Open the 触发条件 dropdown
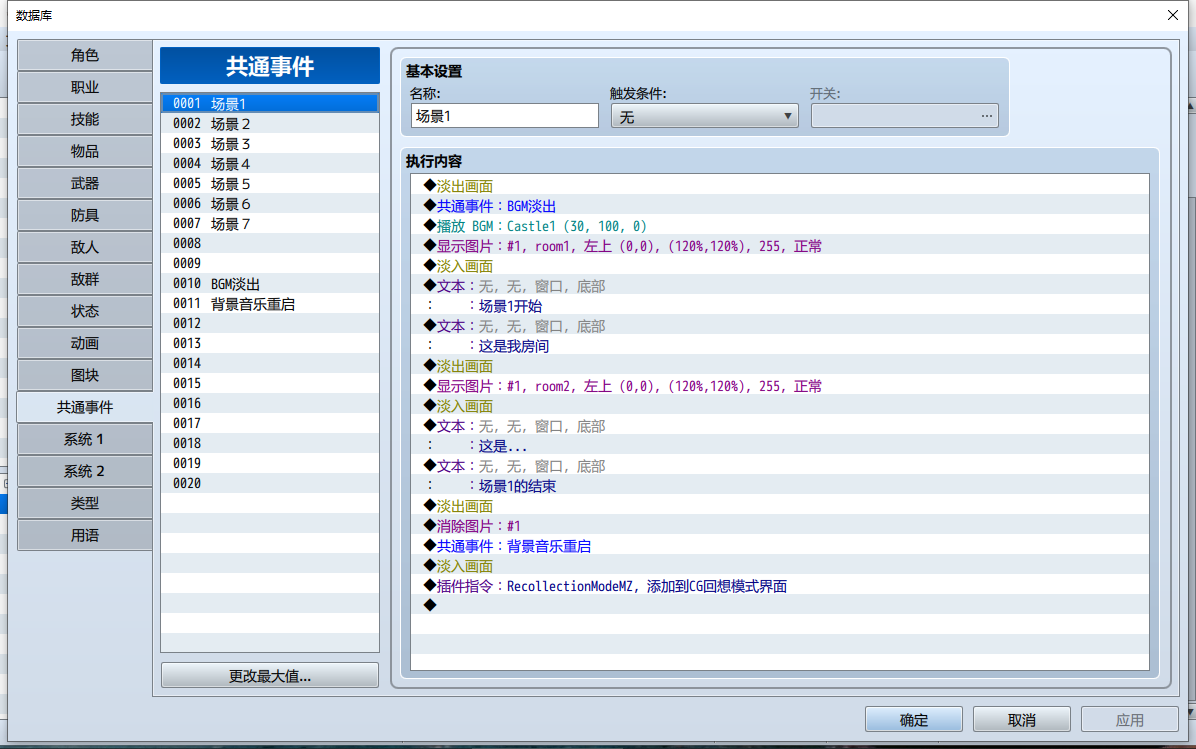This screenshot has height=749, width=1196. coord(705,116)
